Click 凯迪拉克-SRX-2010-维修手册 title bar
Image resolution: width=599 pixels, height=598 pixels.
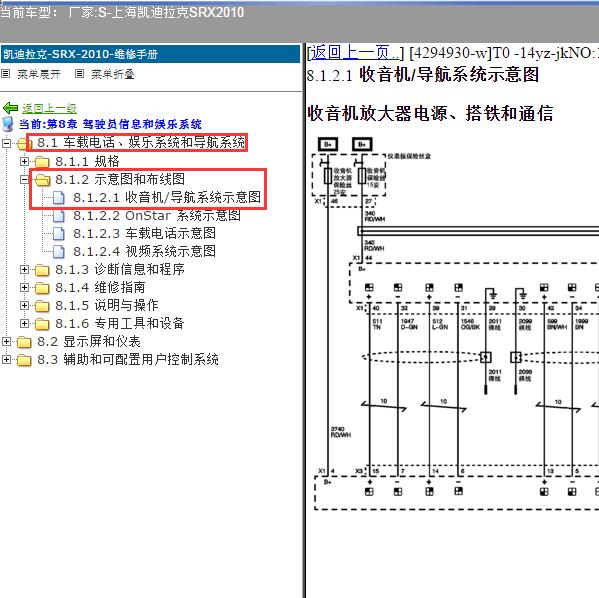pos(151,54)
